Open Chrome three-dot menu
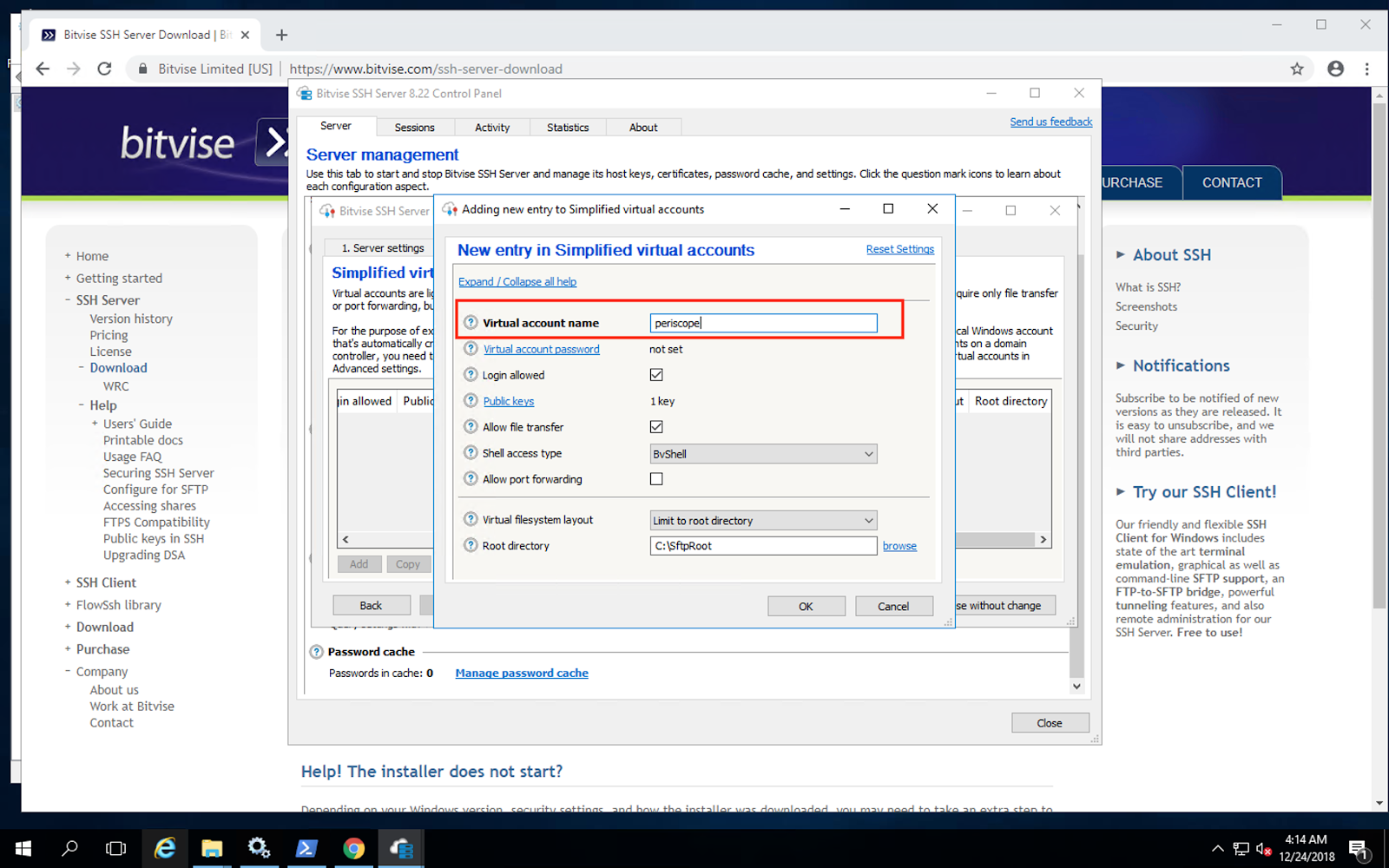The width and height of the screenshot is (1389, 868). [x=1366, y=69]
